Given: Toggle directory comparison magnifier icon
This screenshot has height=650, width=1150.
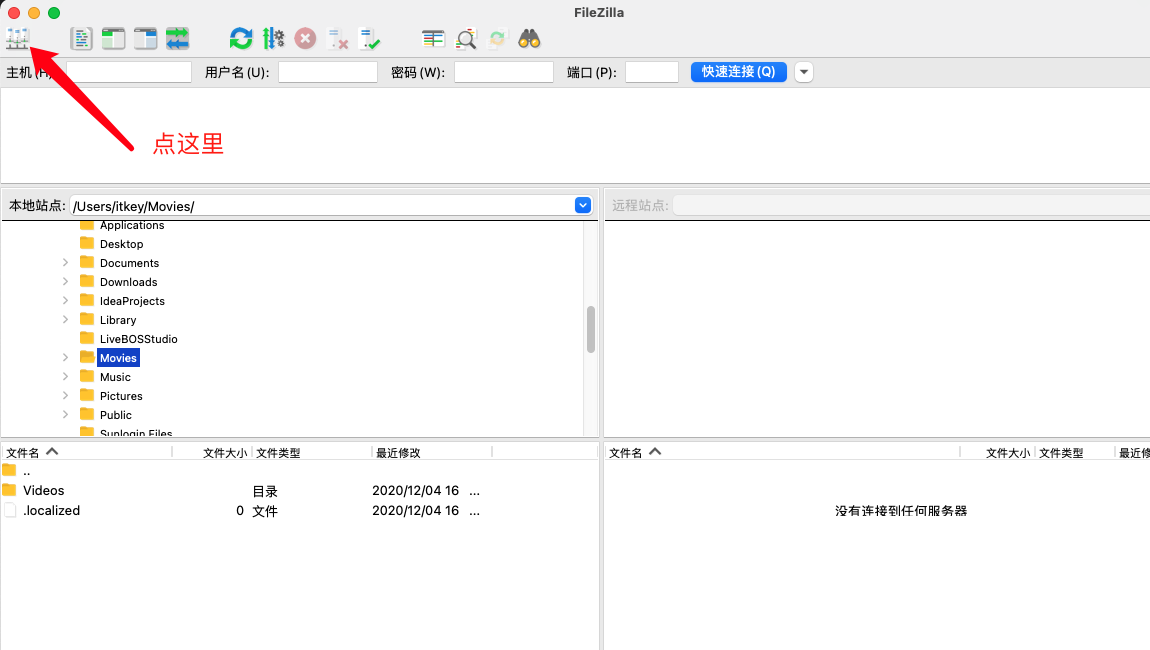Looking at the screenshot, I should click(x=466, y=38).
